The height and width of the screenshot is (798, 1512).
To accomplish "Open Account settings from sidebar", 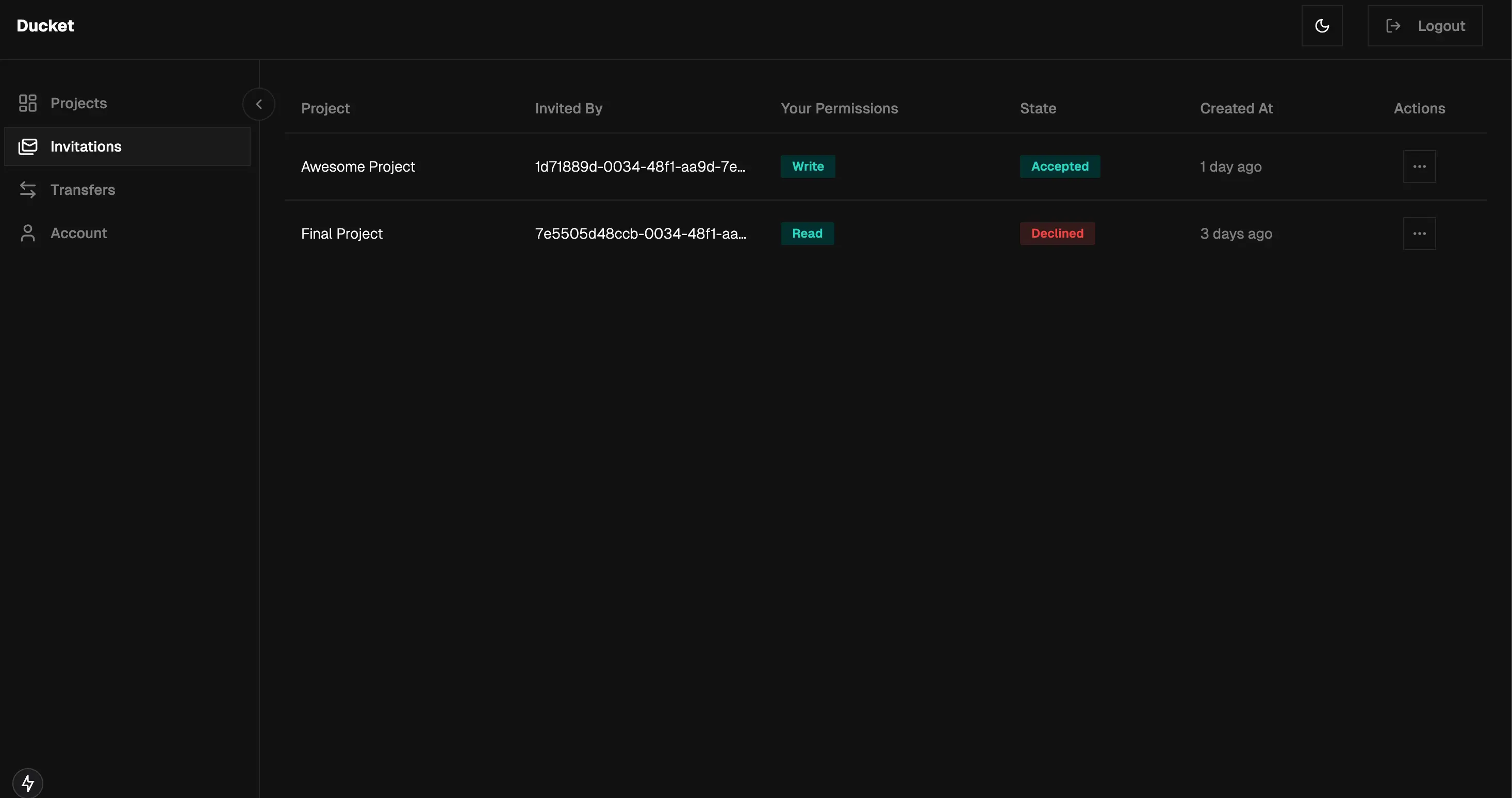I will (79, 233).
